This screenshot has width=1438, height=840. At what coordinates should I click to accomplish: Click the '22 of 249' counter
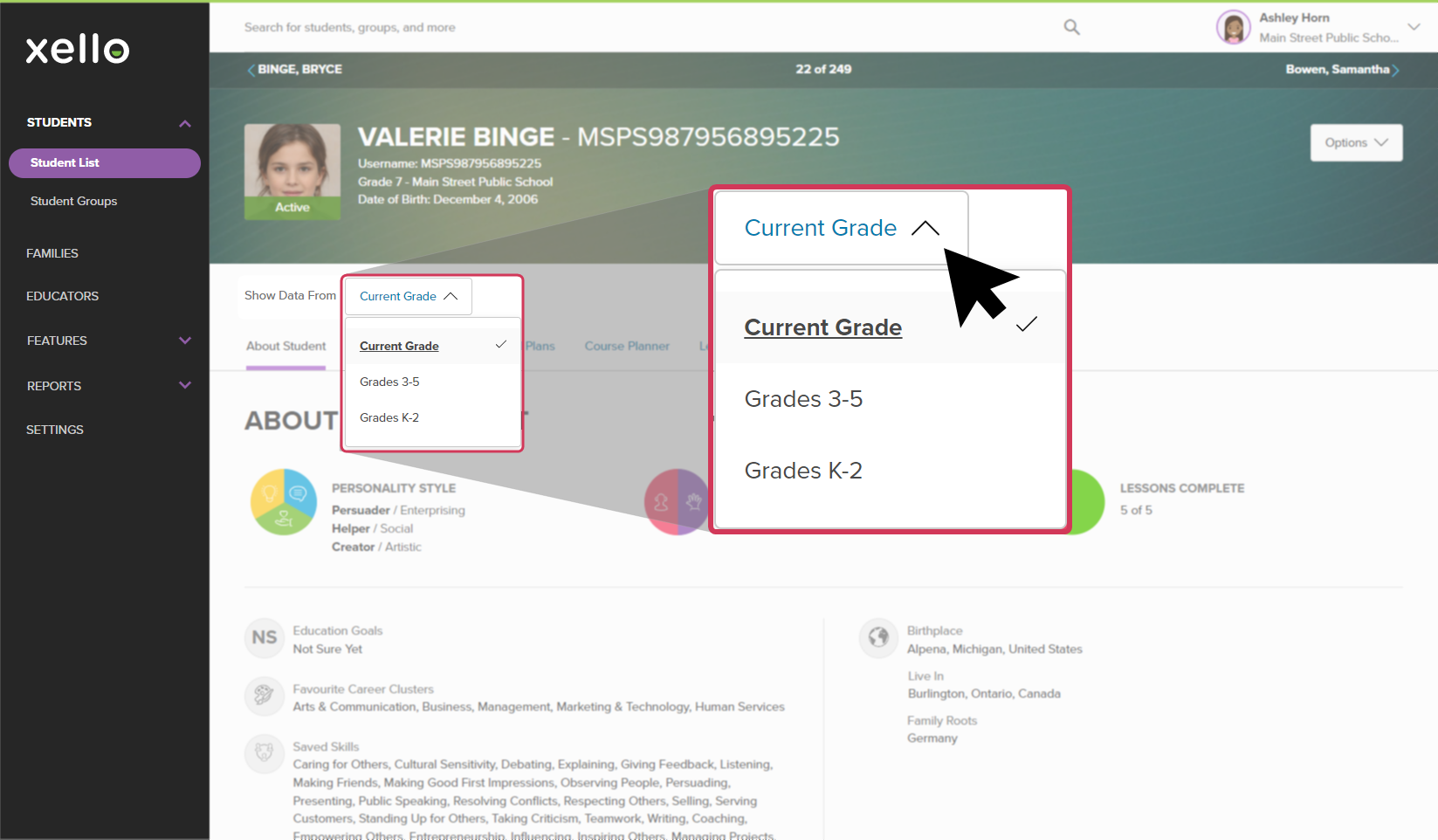823,69
